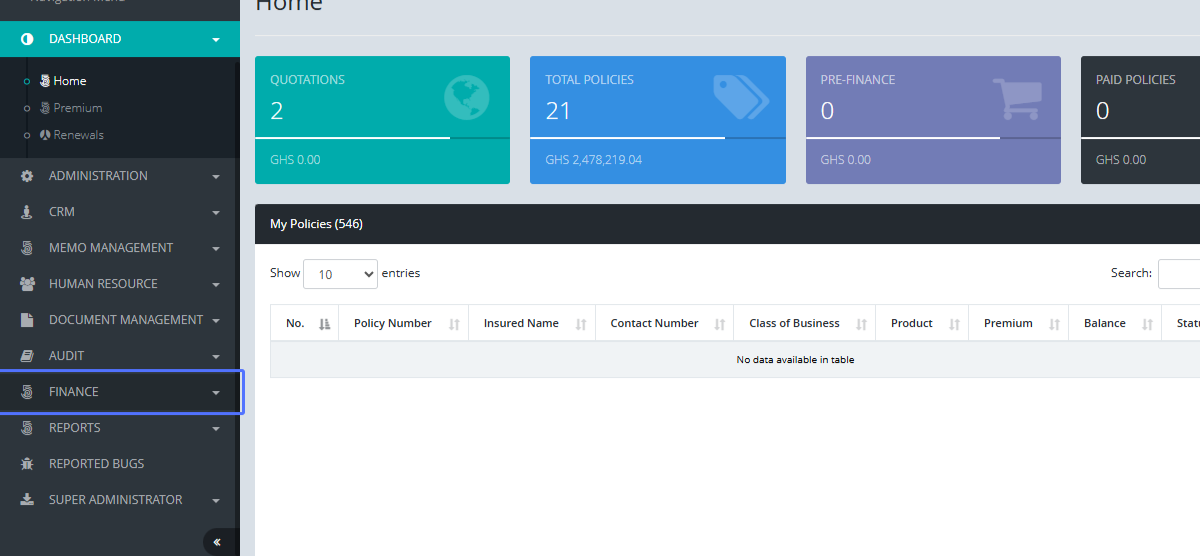Open the Total Policies card
Screen dimensions: 1200x556
657,120
